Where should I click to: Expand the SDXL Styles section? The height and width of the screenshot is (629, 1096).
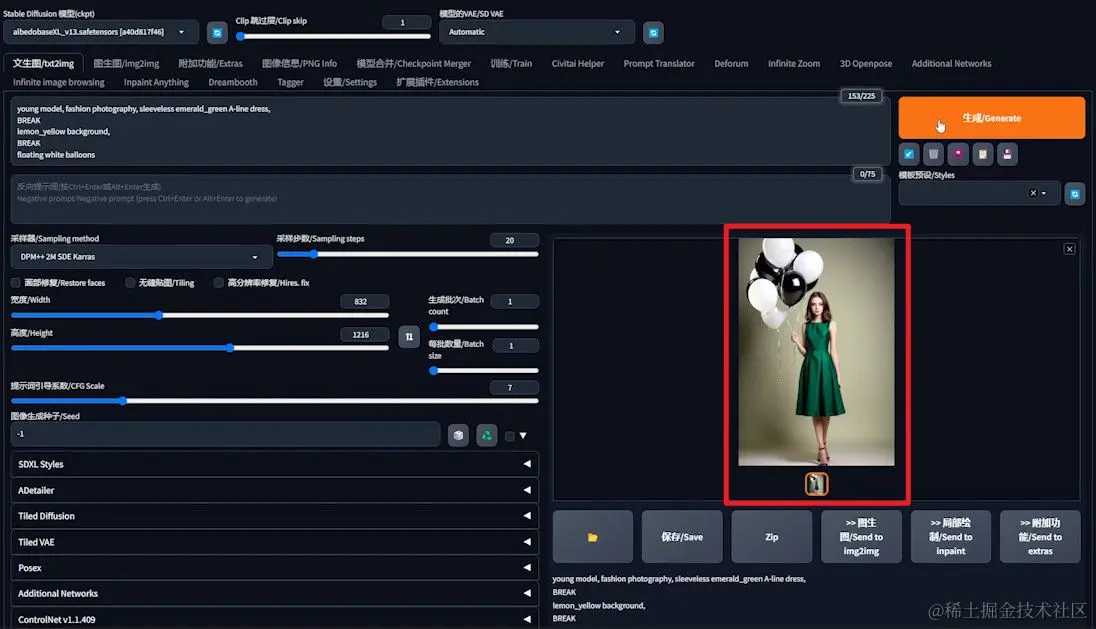[x=274, y=464]
